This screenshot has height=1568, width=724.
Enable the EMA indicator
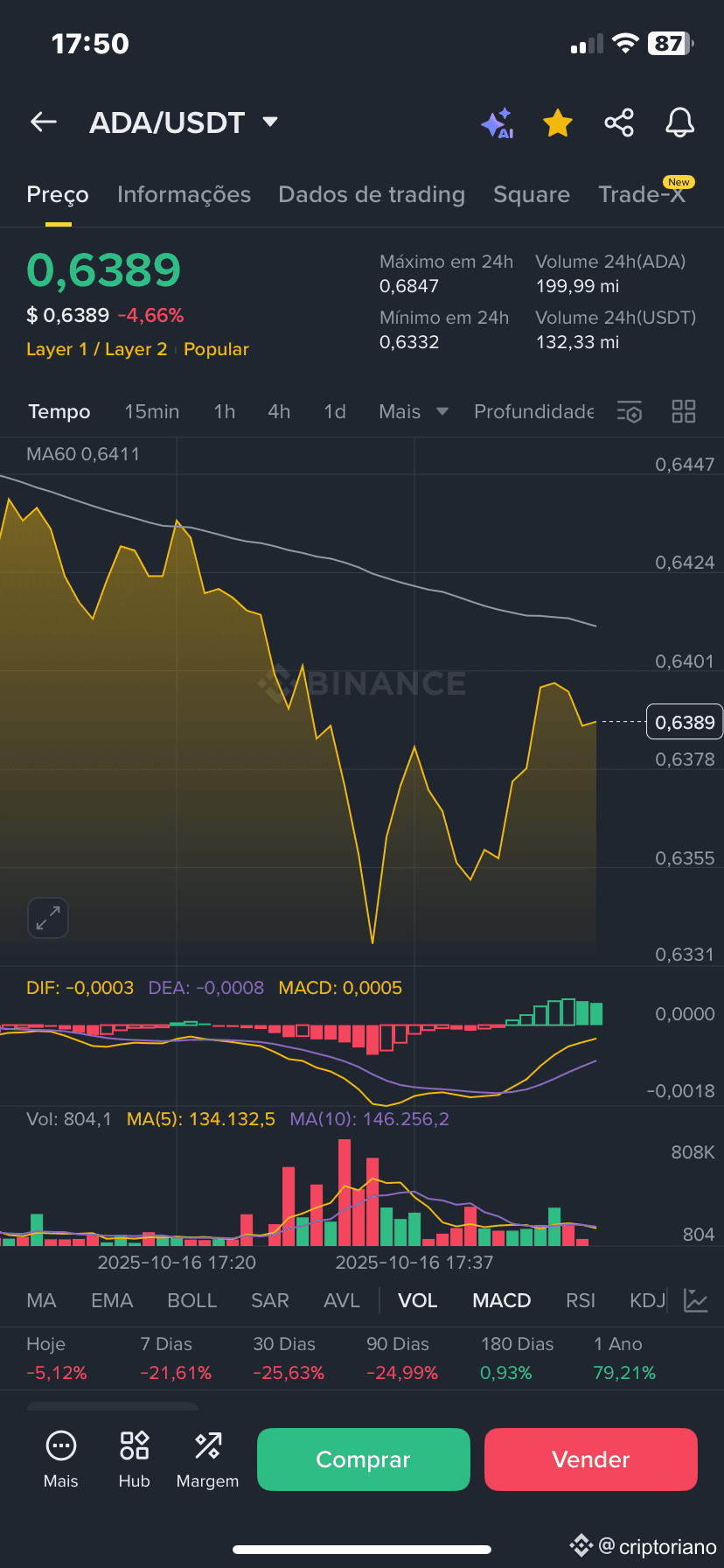click(x=112, y=1300)
